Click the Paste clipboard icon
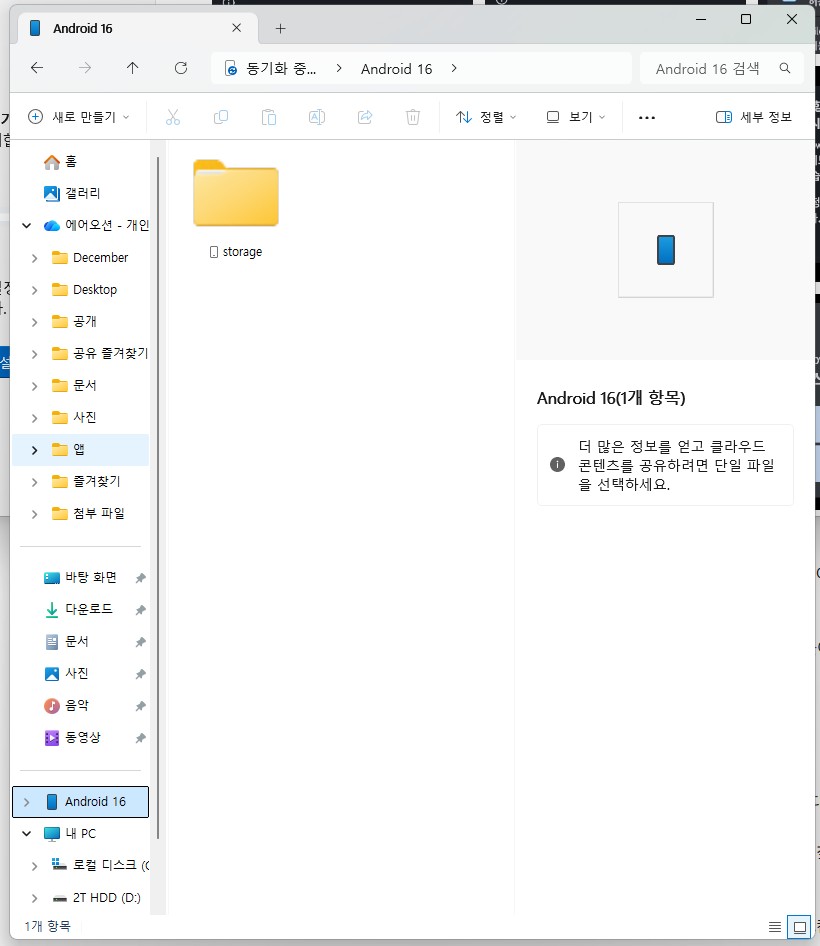The width and height of the screenshot is (820, 946). tap(269, 117)
